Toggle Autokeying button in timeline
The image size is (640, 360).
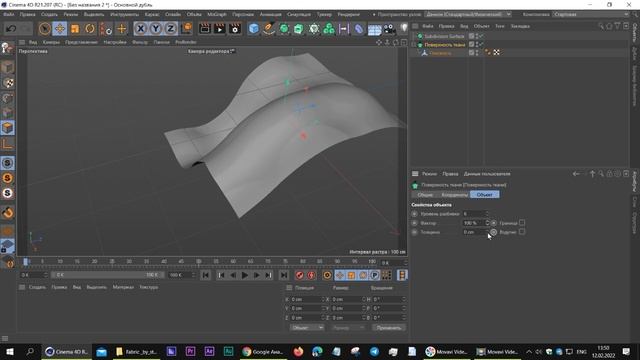click(x=311, y=276)
